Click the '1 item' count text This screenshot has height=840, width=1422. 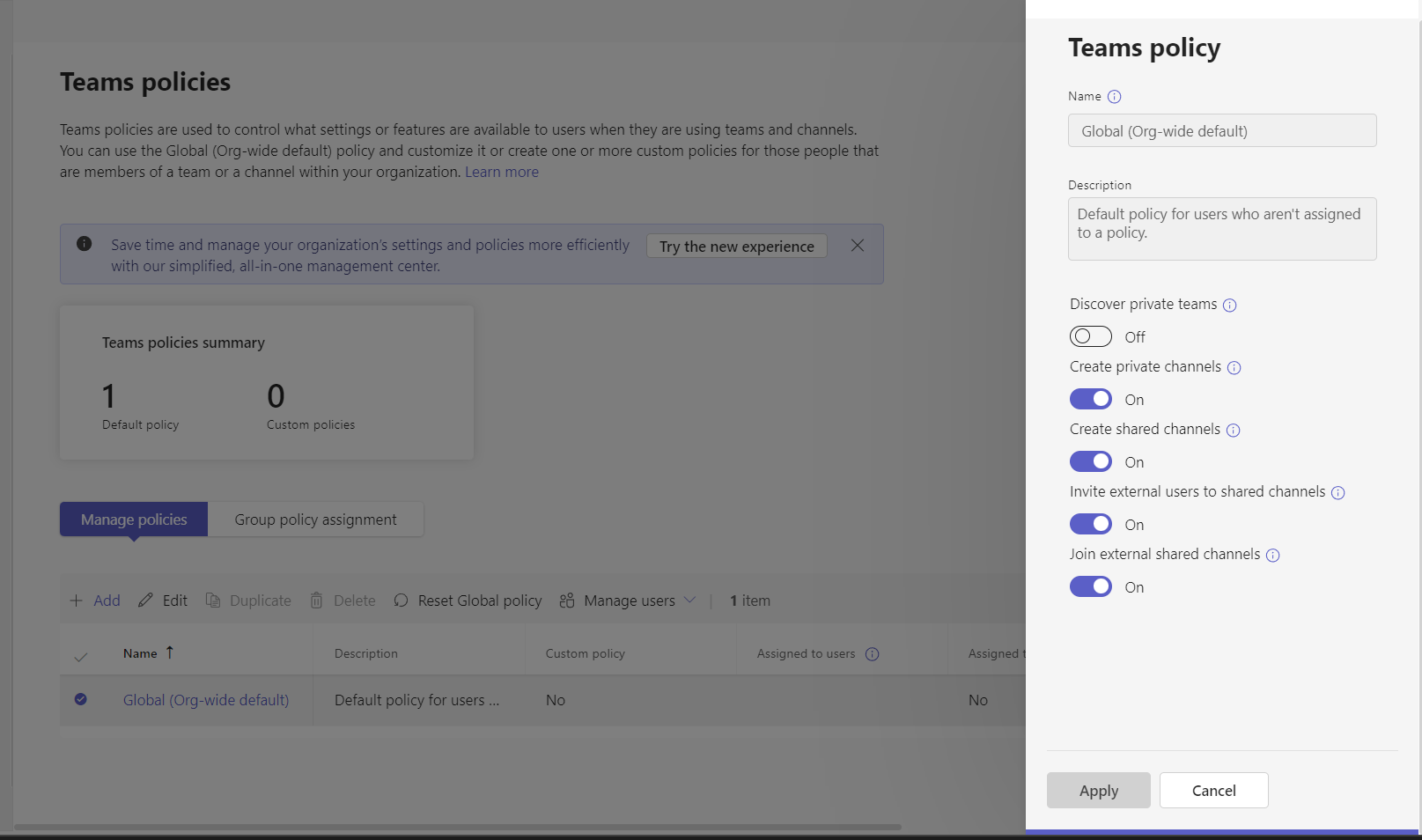coord(750,601)
